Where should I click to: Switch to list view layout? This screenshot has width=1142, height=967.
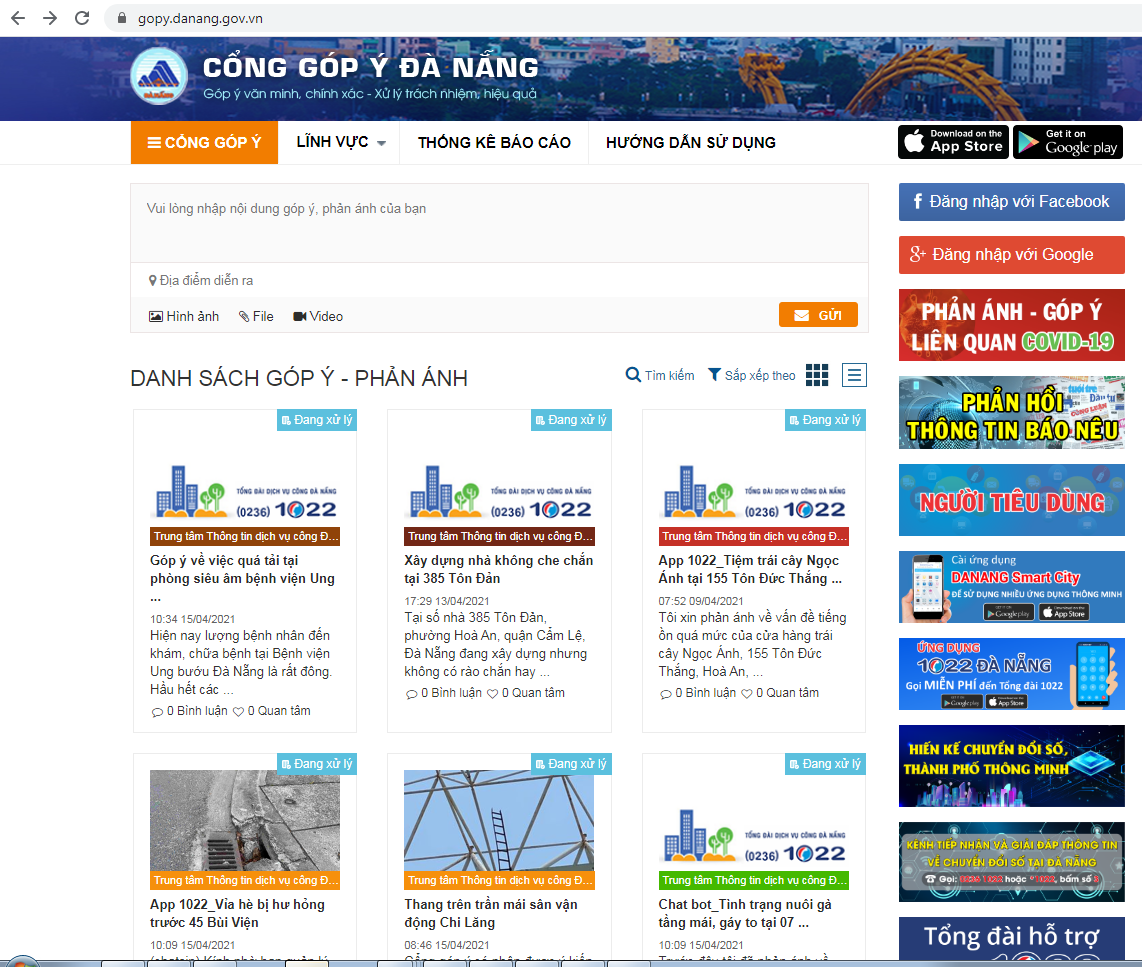pos(854,375)
